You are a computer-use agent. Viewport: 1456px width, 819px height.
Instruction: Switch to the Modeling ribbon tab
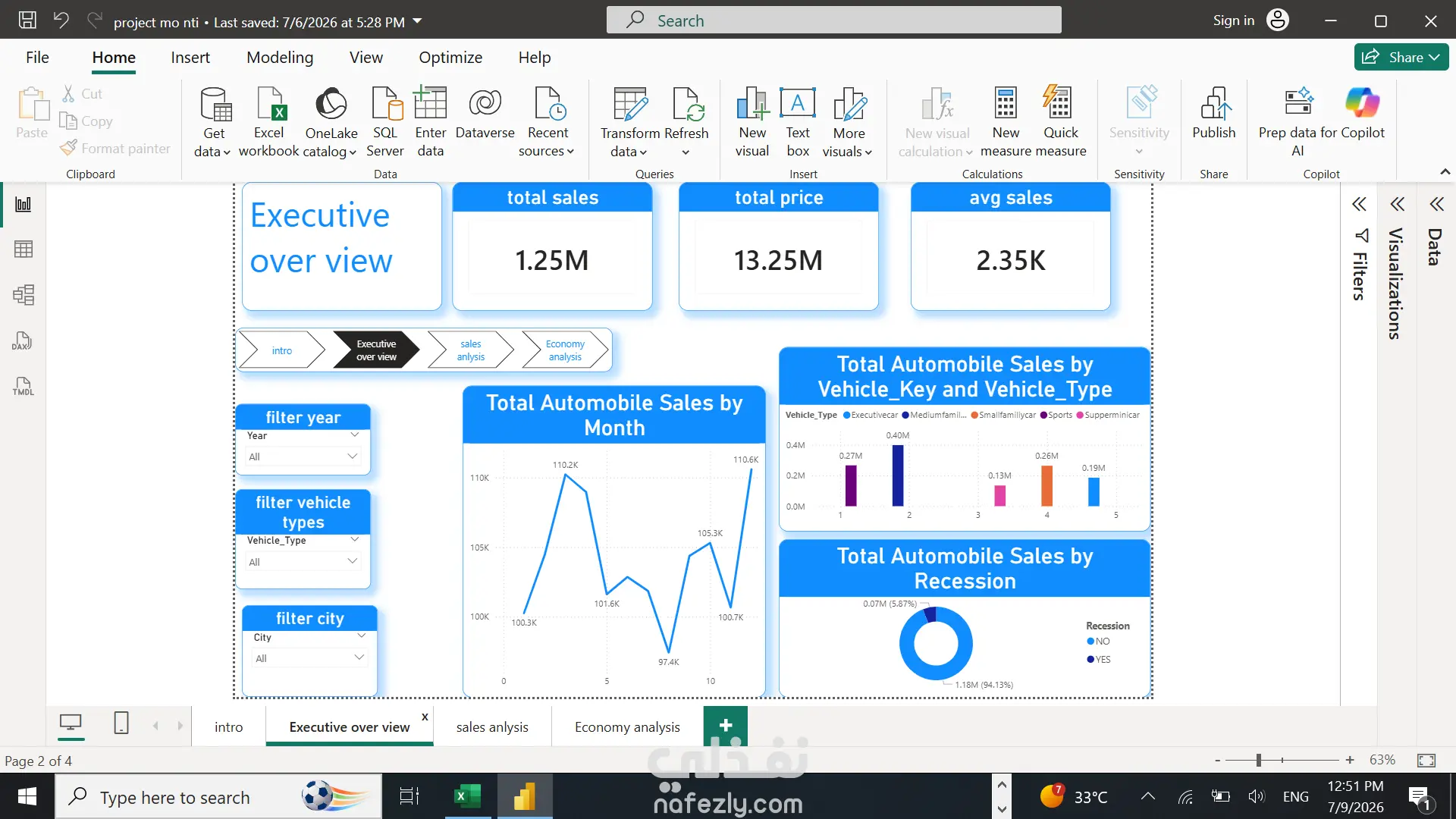click(280, 58)
